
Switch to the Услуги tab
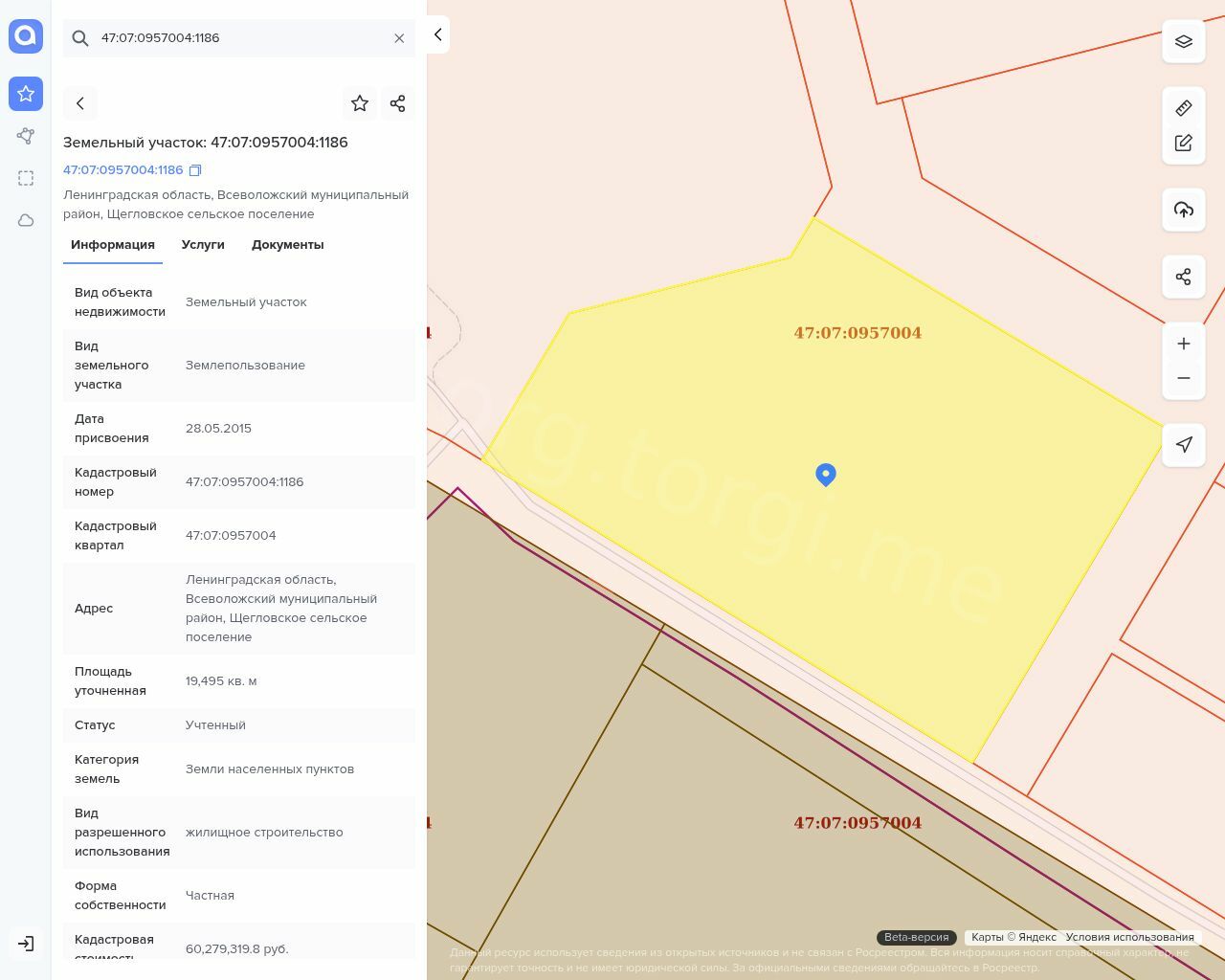203,245
